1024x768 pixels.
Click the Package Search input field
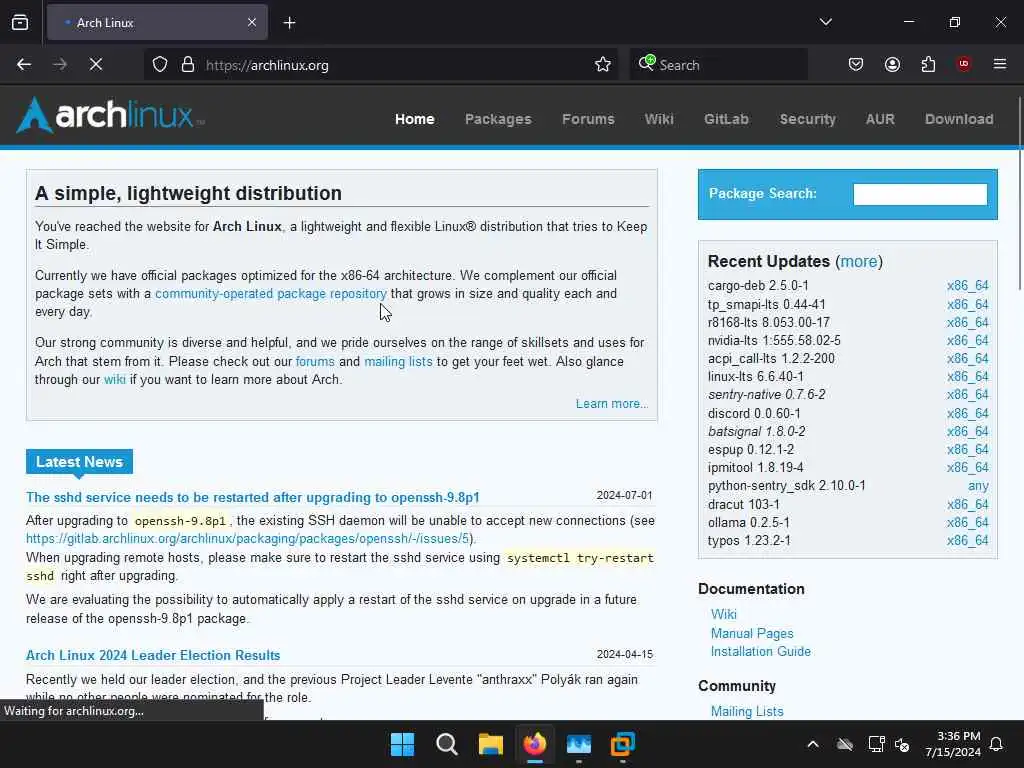pos(920,194)
